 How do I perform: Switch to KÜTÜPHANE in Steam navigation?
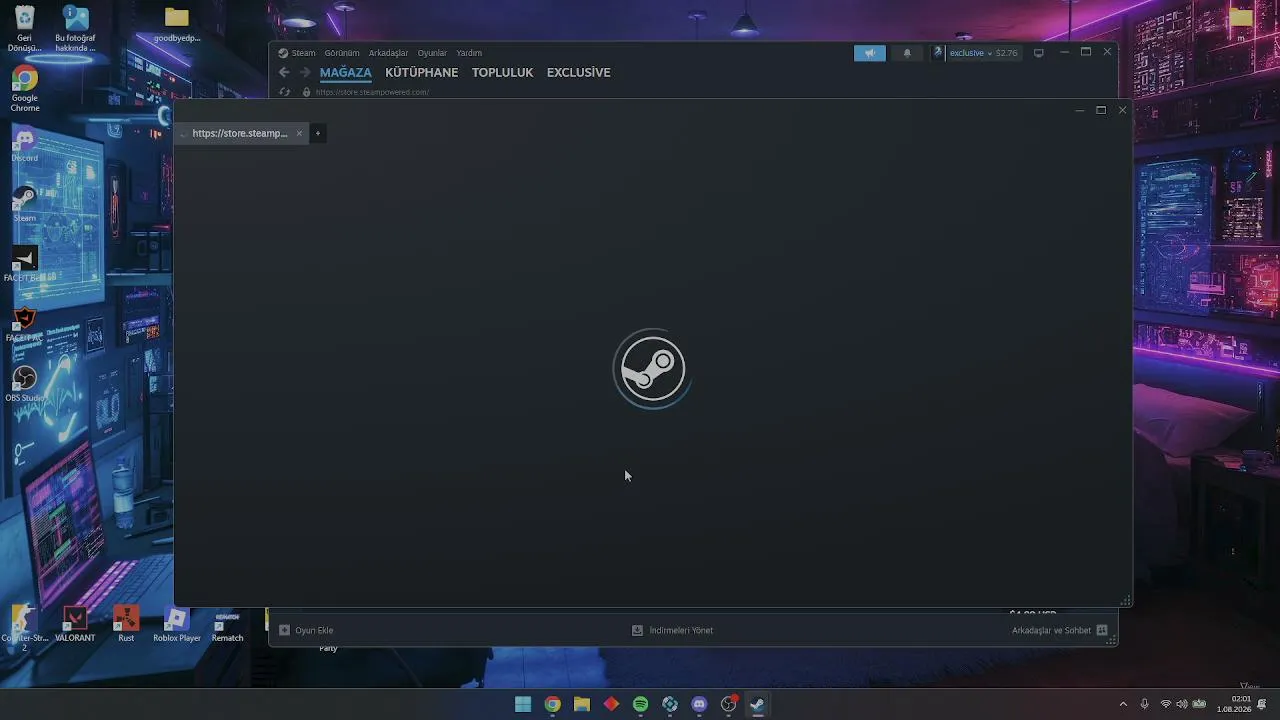coord(421,72)
